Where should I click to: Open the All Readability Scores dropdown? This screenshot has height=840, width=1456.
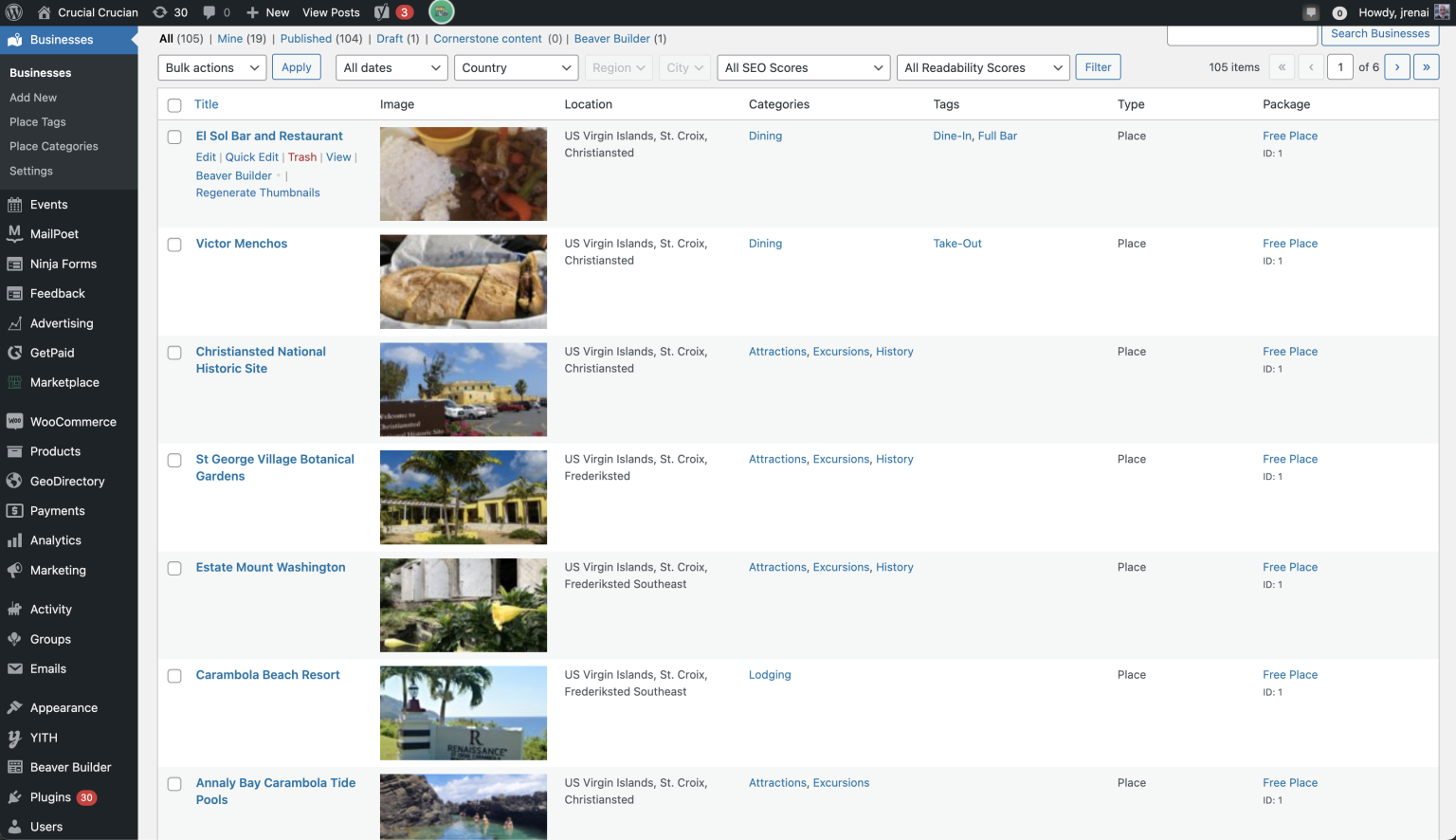(983, 67)
